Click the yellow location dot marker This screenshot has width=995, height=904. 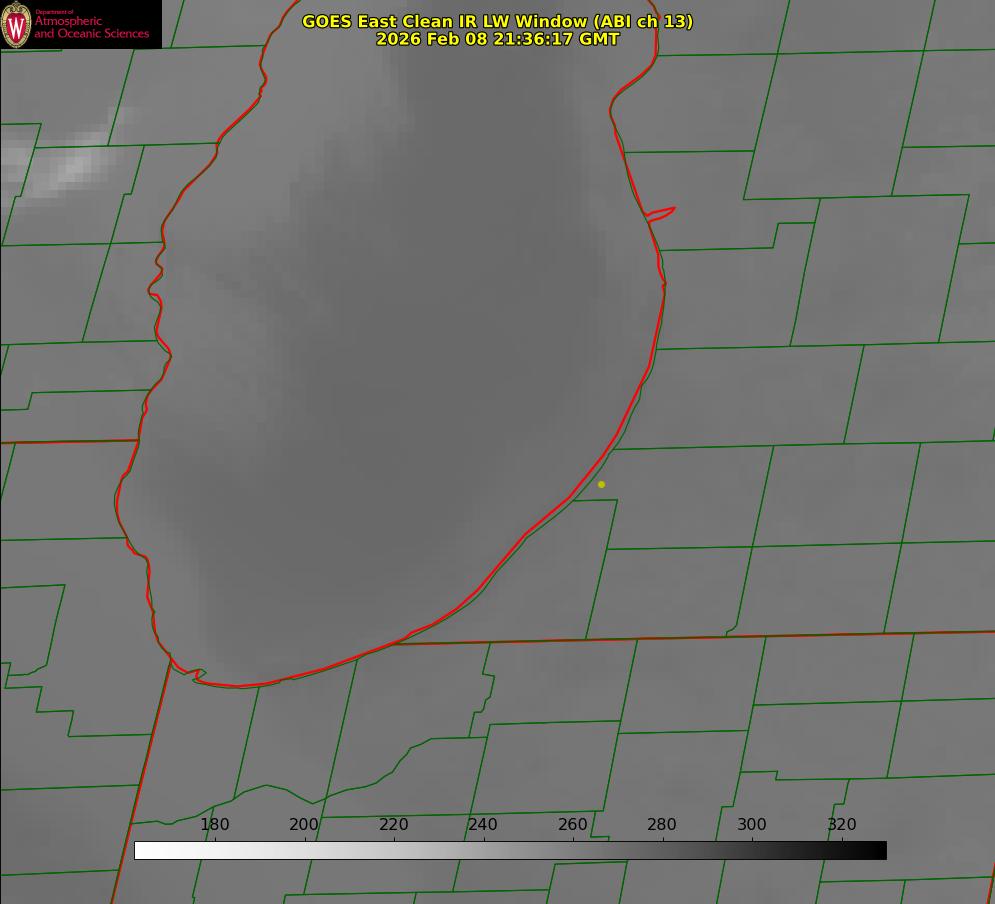[601, 484]
